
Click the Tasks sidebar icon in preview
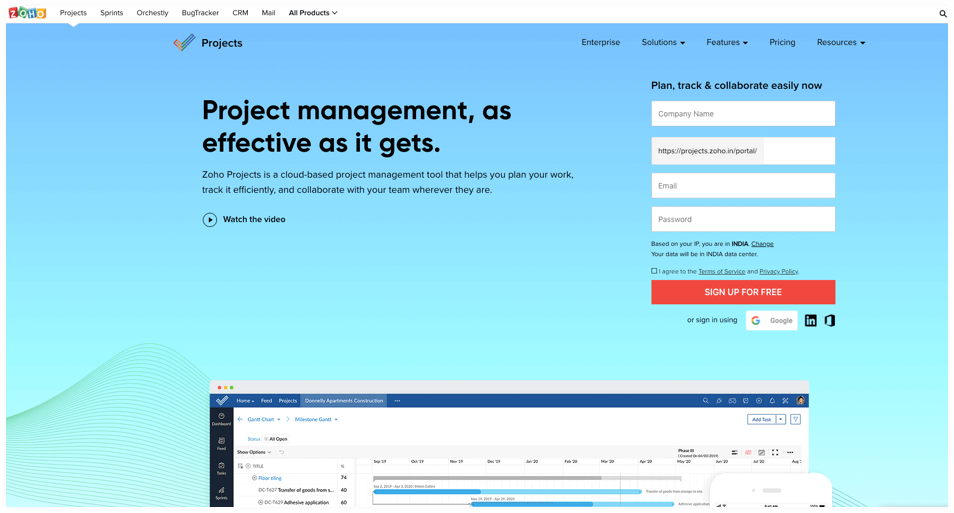[221, 468]
